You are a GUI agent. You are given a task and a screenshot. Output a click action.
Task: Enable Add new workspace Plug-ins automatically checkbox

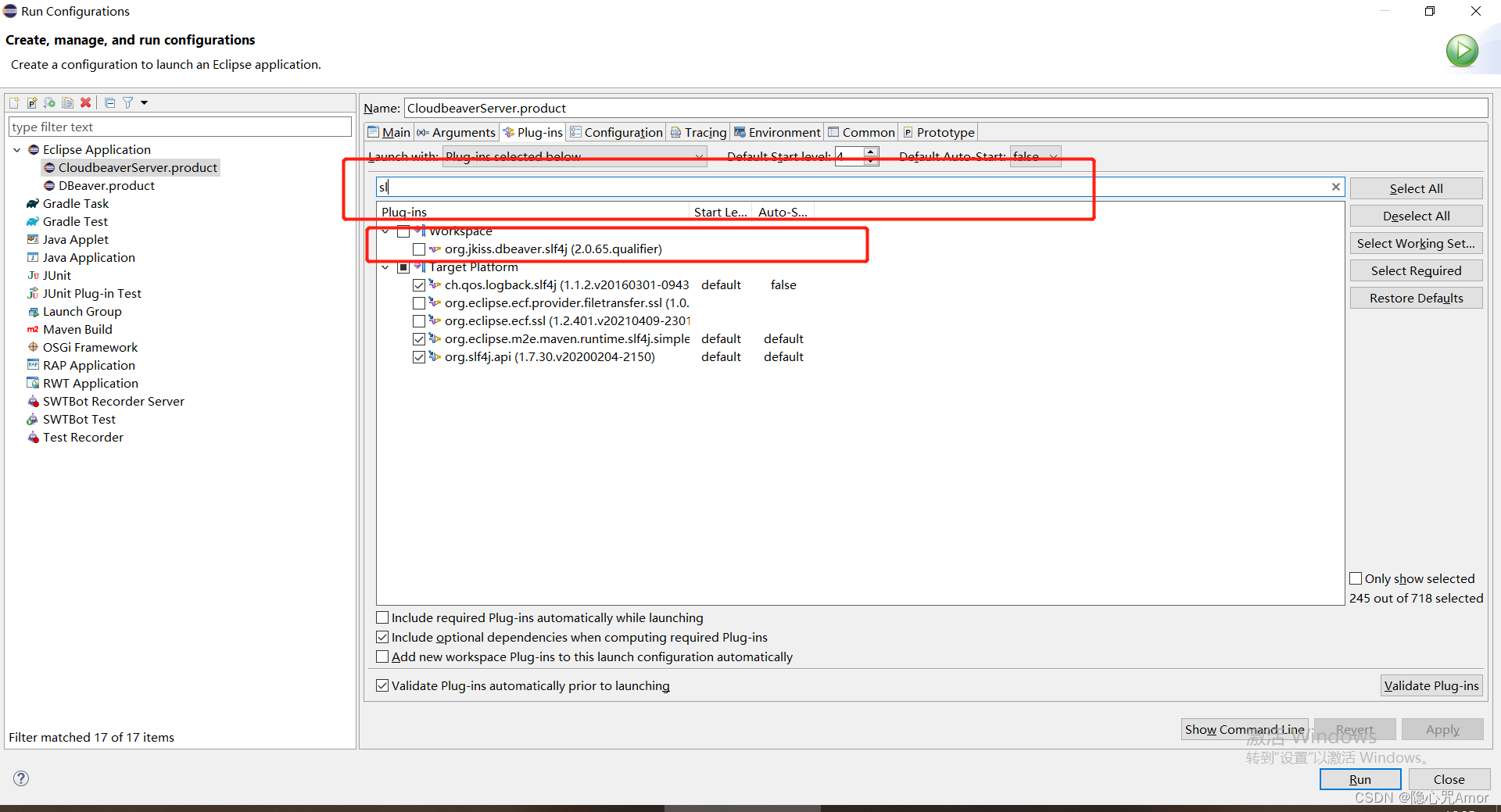tap(382, 656)
